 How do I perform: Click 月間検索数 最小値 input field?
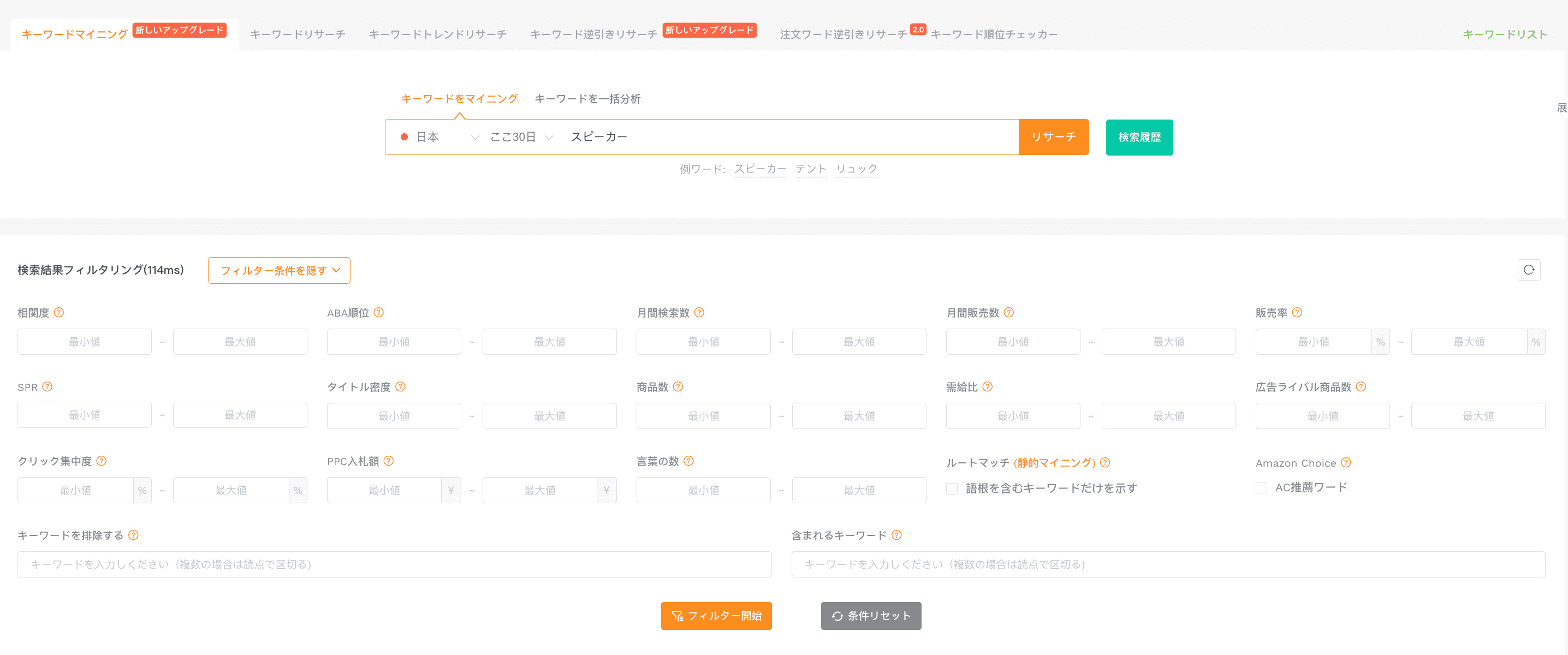(x=703, y=342)
